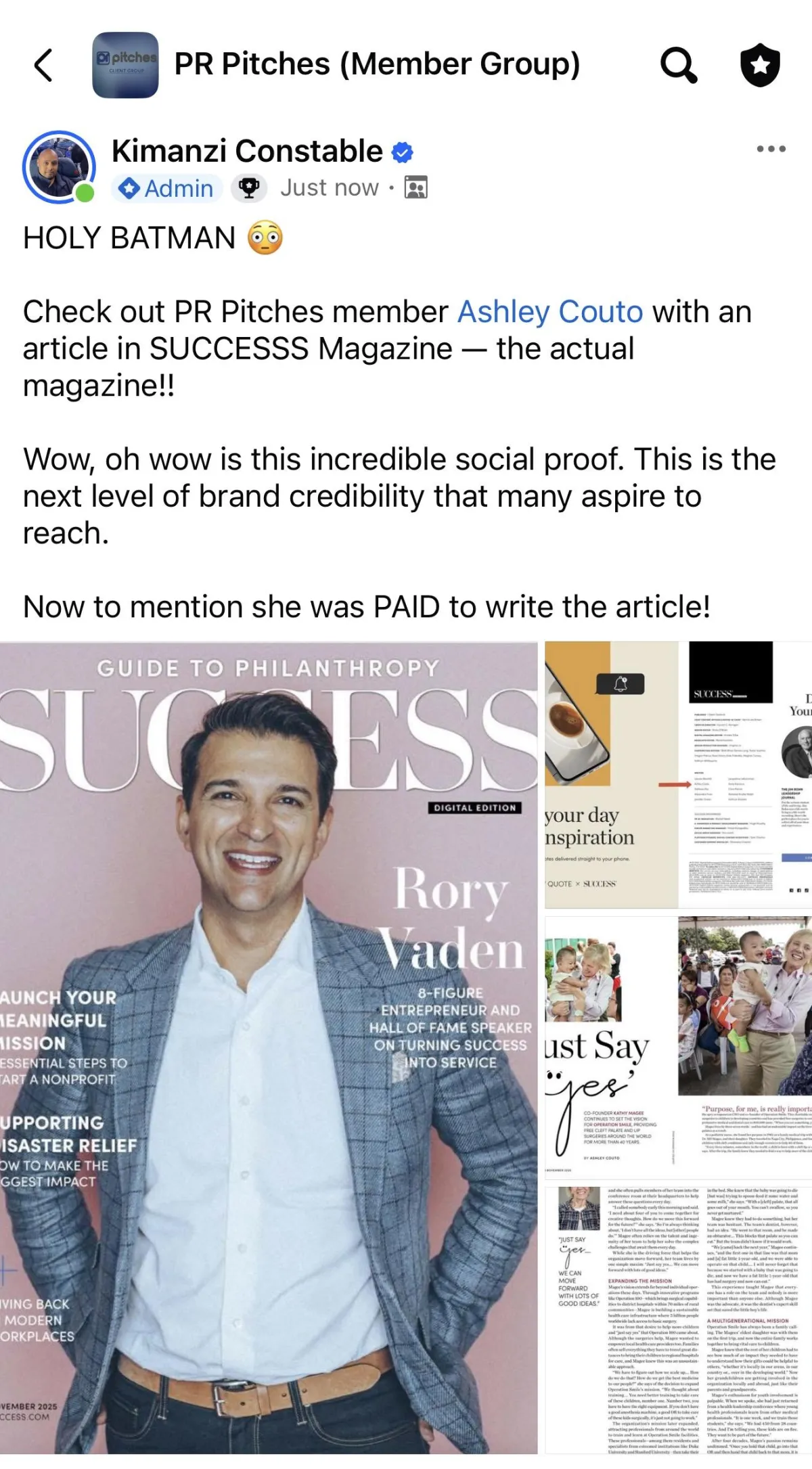This screenshot has width=812, height=1469.
Task: Tap the trophy contributor badge
Action: 249,188
